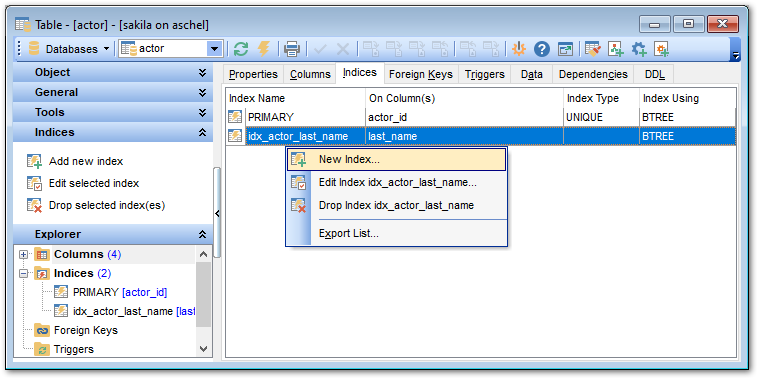Expand the Columns (4) tree node

23,255
